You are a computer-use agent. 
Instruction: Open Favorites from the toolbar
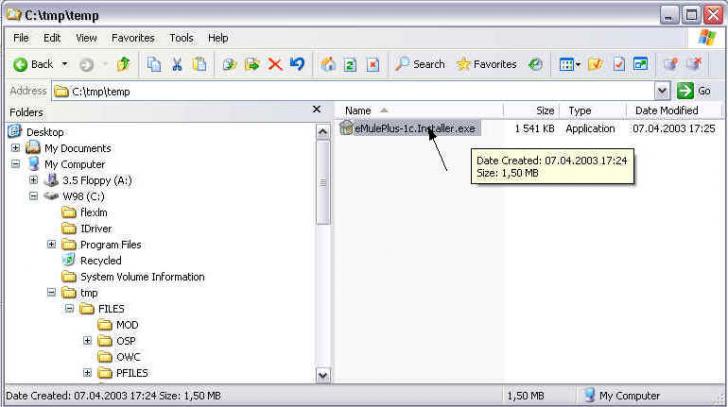(486, 64)
